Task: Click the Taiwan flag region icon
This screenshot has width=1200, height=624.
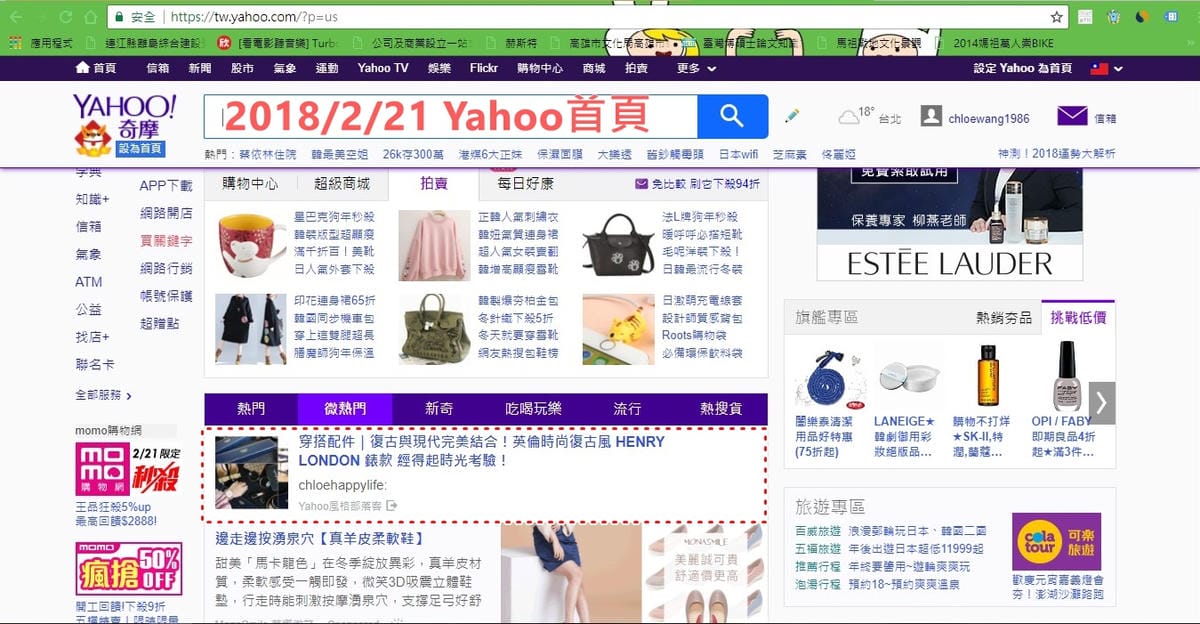Action: [1099, 68]
